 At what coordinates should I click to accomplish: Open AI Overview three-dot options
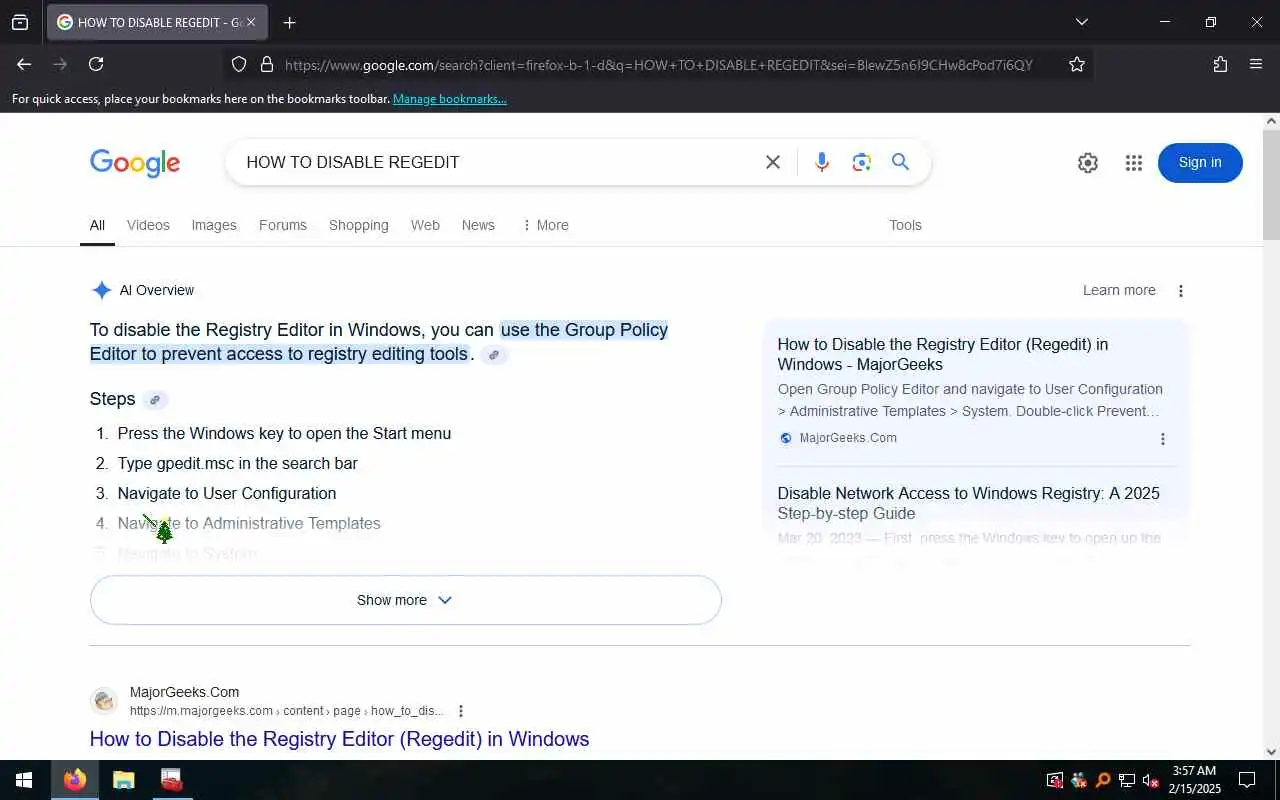[1181, 291]
